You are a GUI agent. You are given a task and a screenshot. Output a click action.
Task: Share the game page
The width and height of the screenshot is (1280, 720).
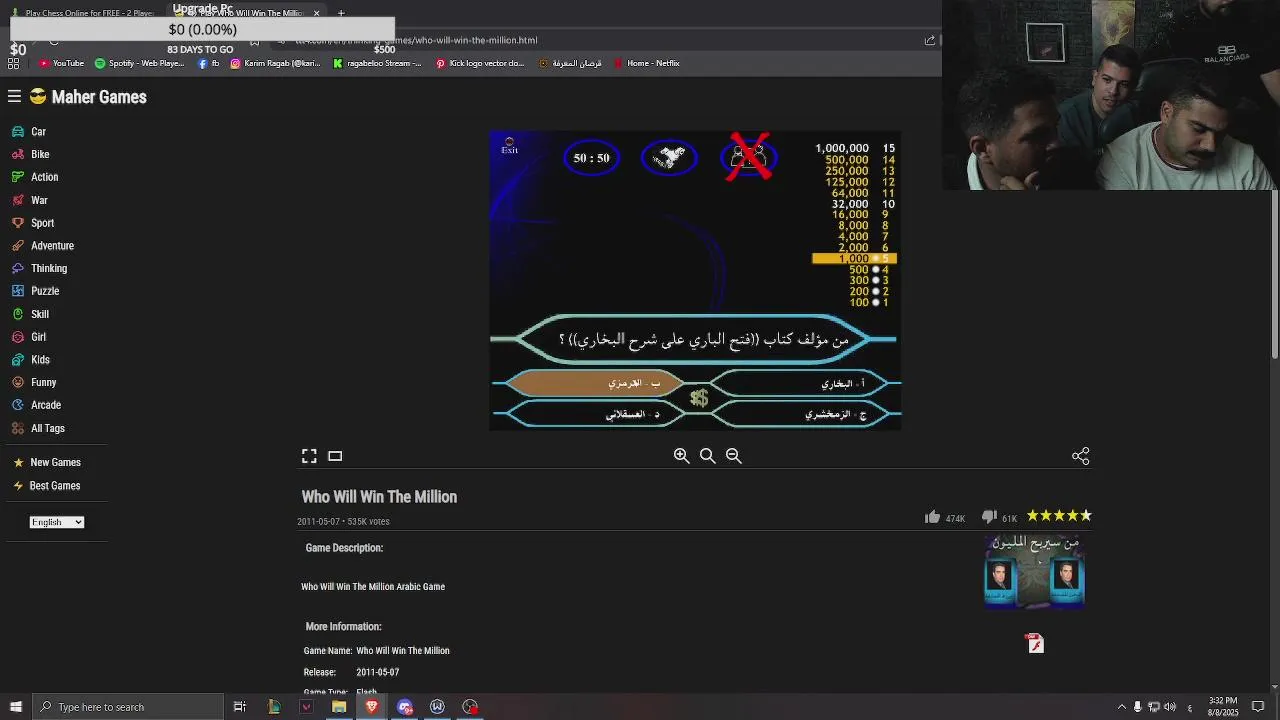(1080, 456)
